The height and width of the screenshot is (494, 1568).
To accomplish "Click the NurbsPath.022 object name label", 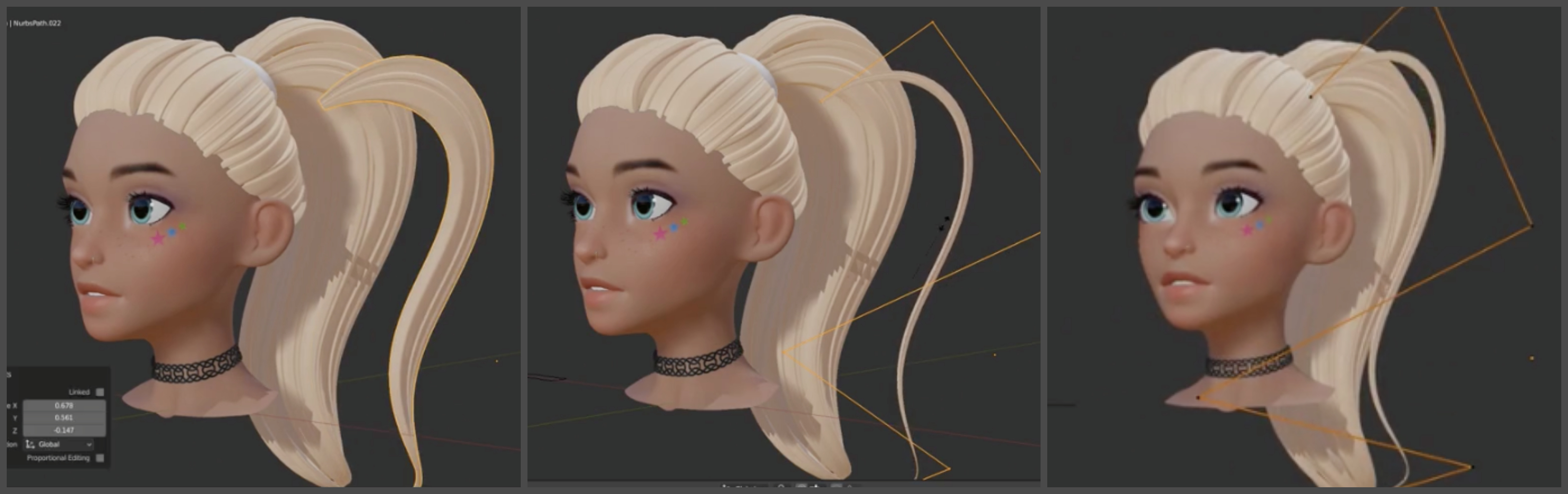I will point(38,23).
